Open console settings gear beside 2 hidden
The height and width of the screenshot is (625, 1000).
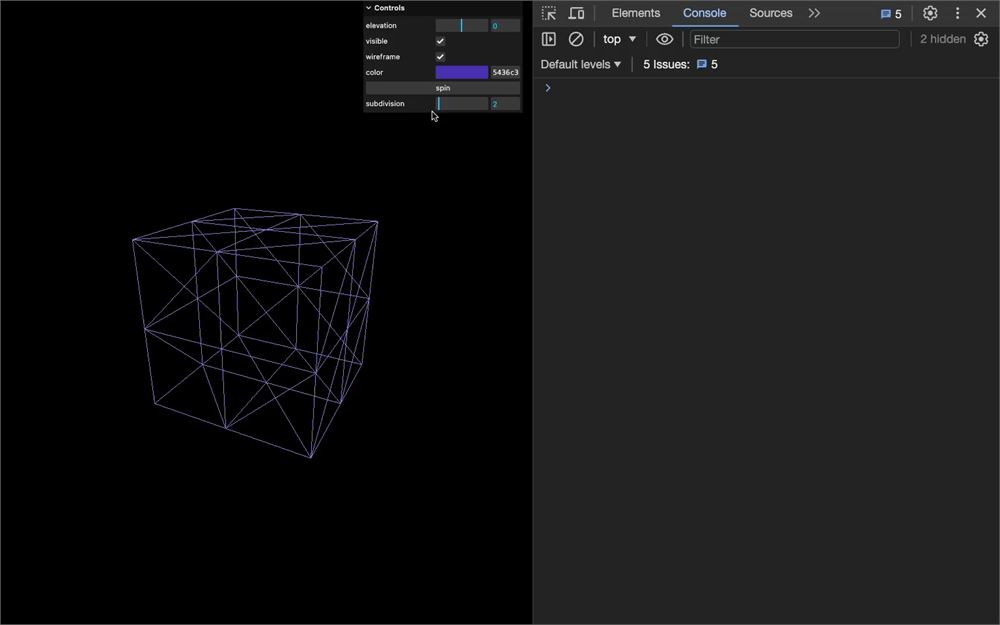point(981,39)
